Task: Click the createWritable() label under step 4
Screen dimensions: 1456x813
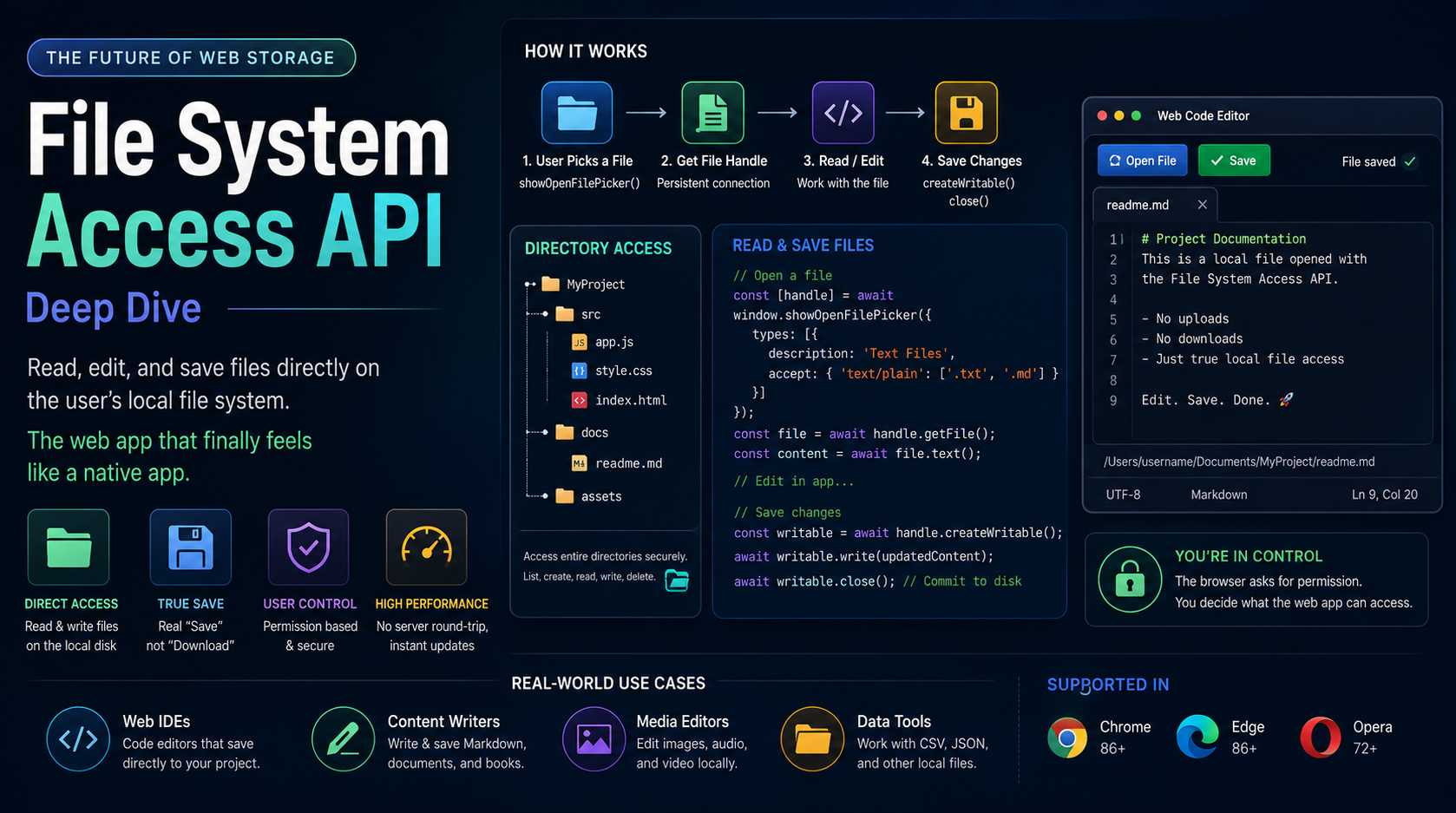Action: click(968, 183)
